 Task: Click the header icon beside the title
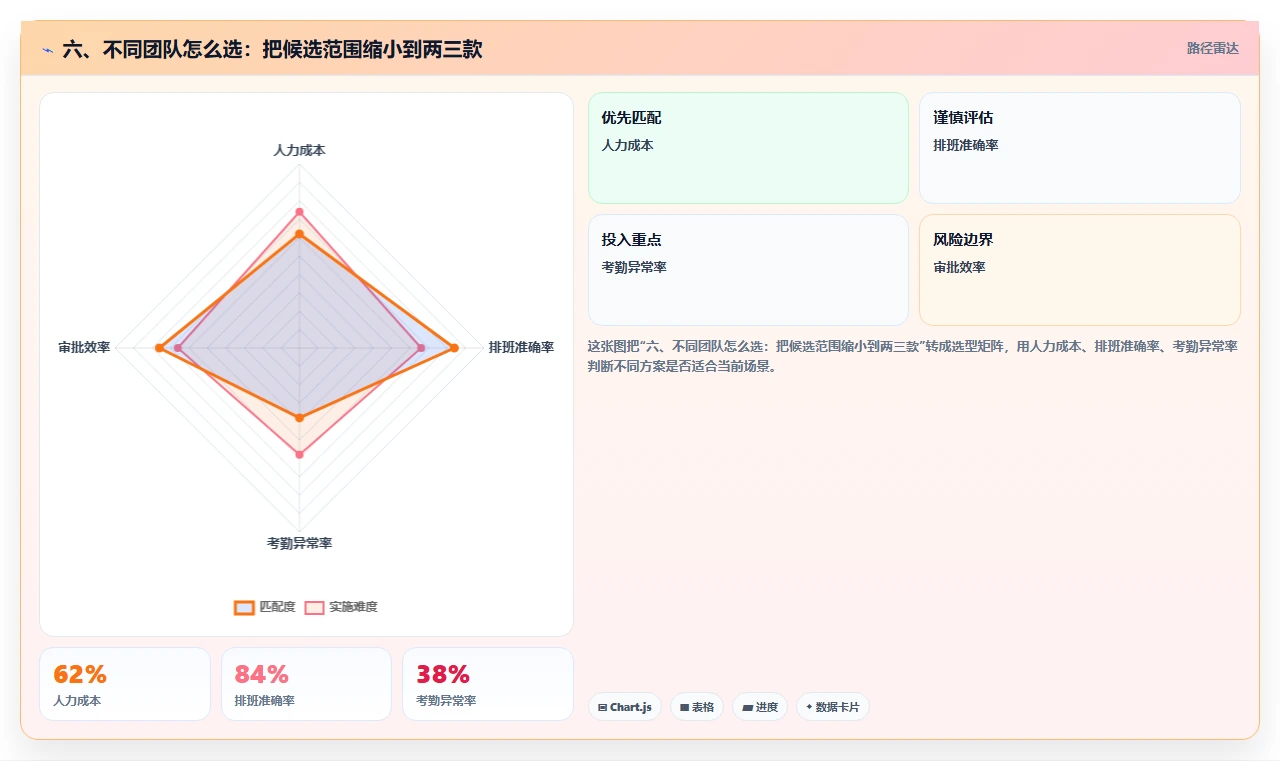pos(47,49)
